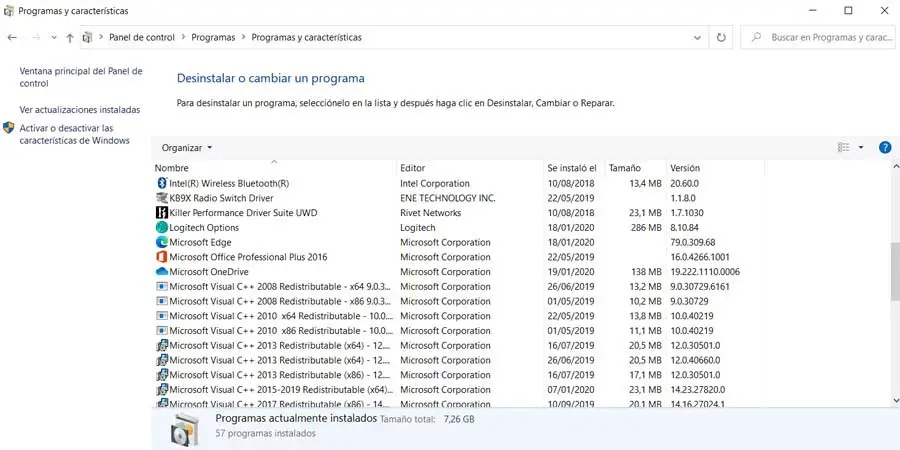Click the Microsoft Office Professional Plus icon
The height and width of the screenshot is (450, 900).
[162, 257]
